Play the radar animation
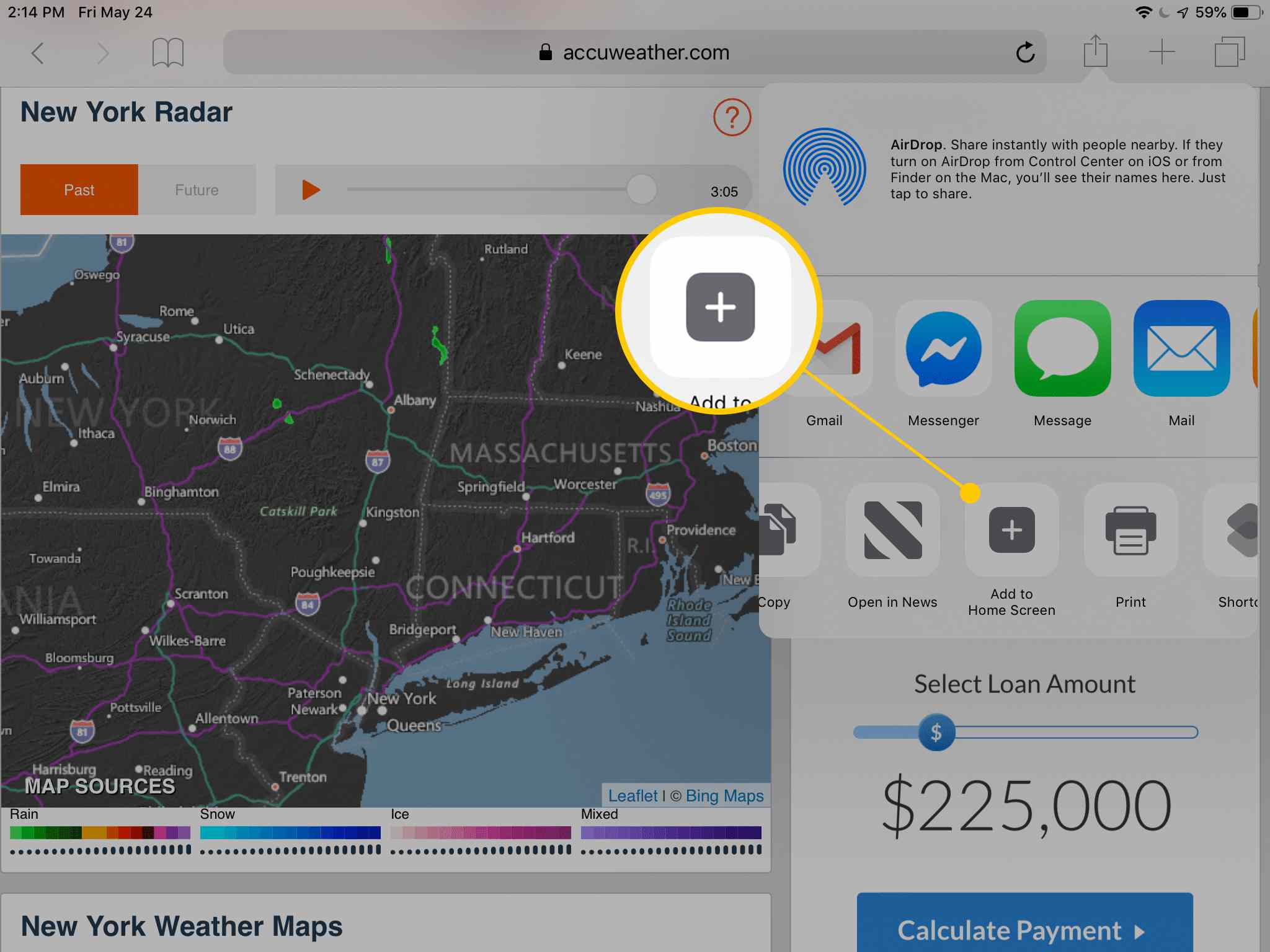 click(x=311, y=190)
